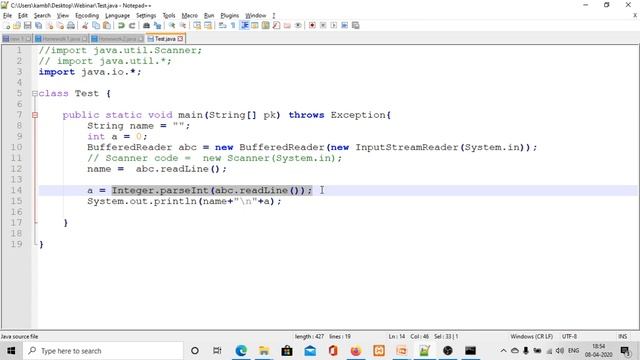640x360 pixels.
Task: Create a new file from the toolbar
Action: 6,25
